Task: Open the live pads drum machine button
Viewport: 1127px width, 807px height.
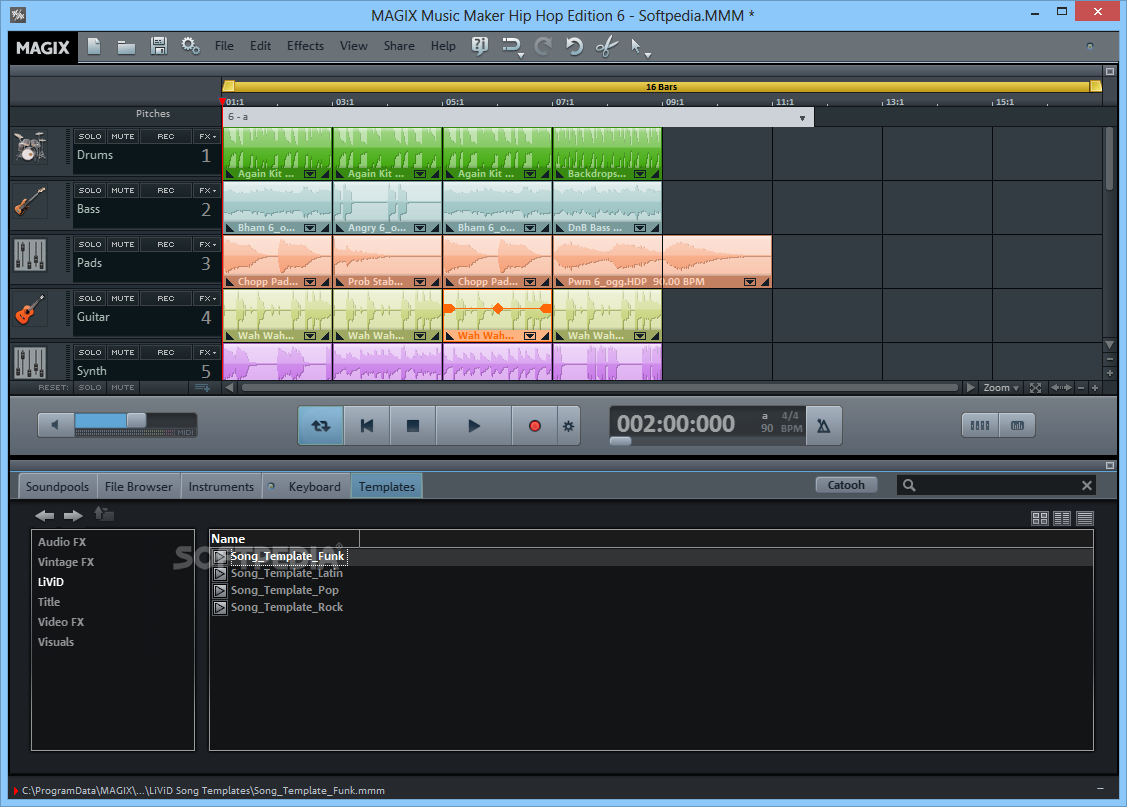Action: point(1017,425)
